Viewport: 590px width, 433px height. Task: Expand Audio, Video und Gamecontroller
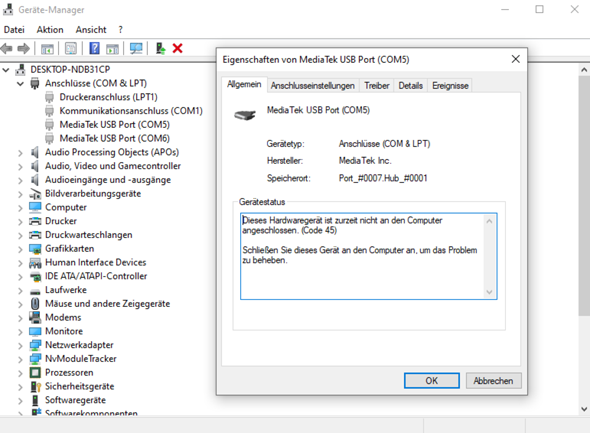click(x=20, y=166)
